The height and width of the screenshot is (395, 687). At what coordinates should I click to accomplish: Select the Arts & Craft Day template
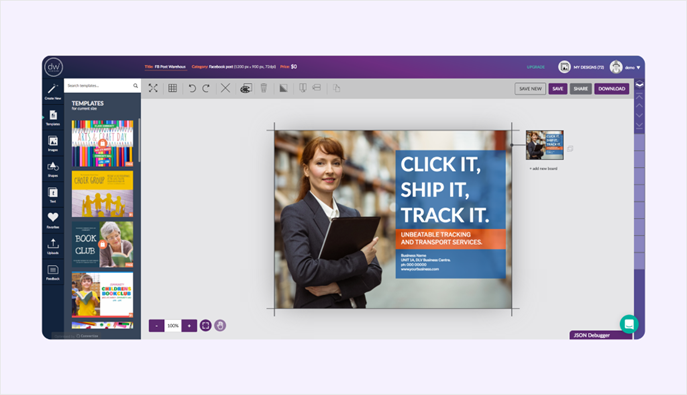point(103,144)
